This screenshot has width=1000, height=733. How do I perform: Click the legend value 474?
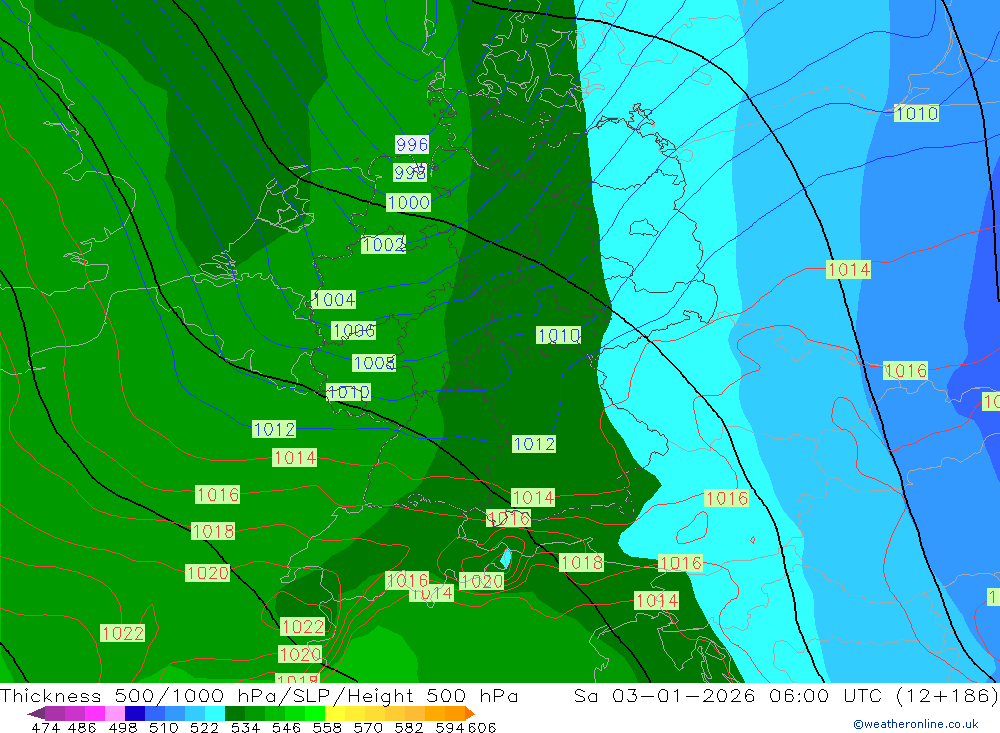click(x=45, y=728)
